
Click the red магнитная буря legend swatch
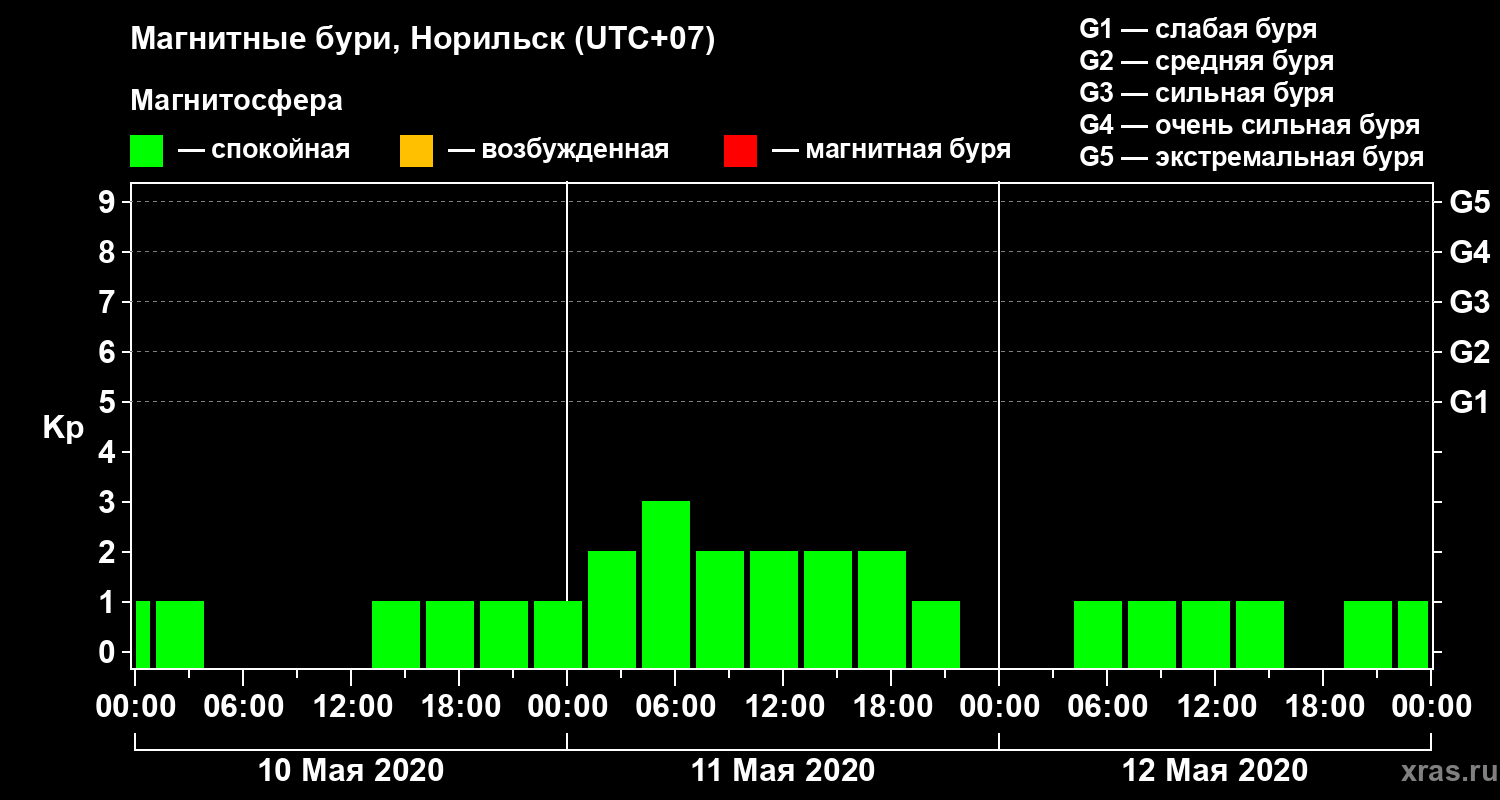[x=740, y=151]
